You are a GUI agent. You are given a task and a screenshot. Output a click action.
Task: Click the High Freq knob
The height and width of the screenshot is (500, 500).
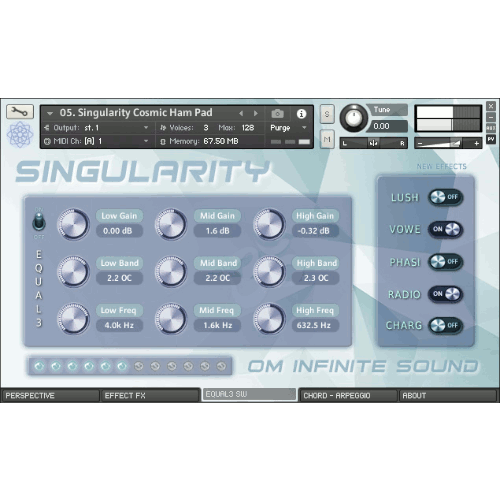click(269, 318)
